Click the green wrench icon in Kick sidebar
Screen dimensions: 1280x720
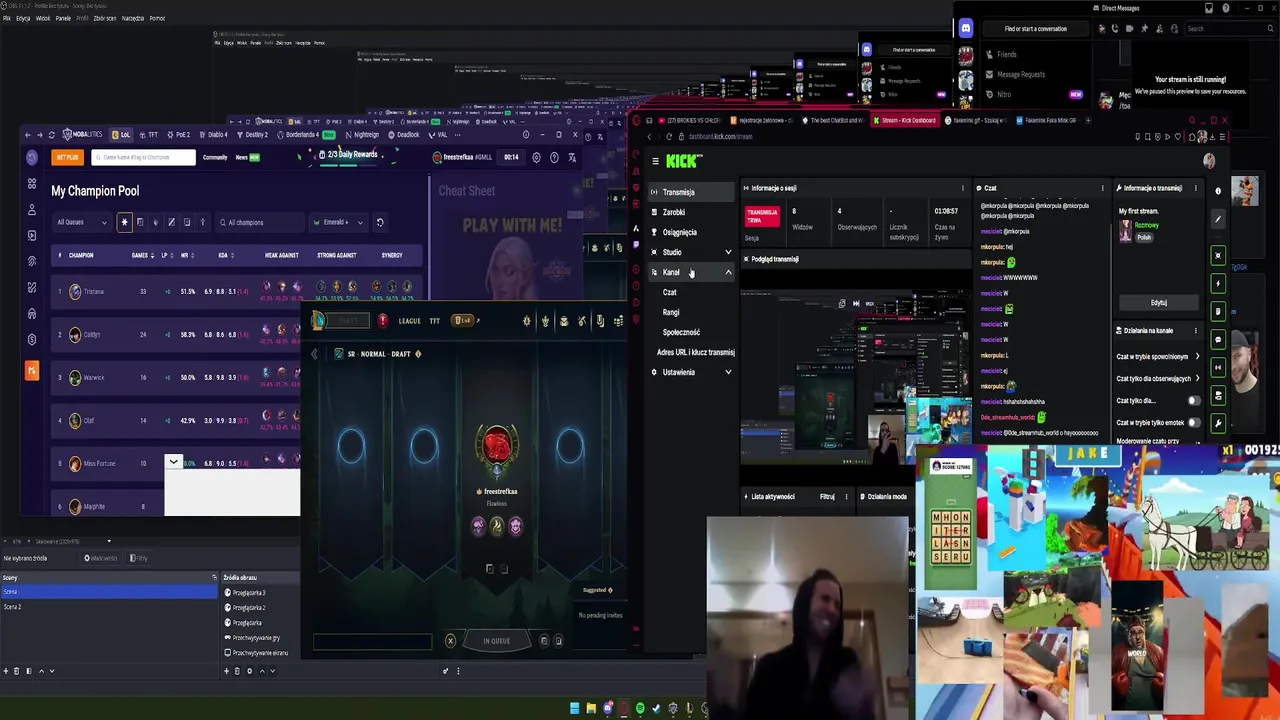[1218, 424]
